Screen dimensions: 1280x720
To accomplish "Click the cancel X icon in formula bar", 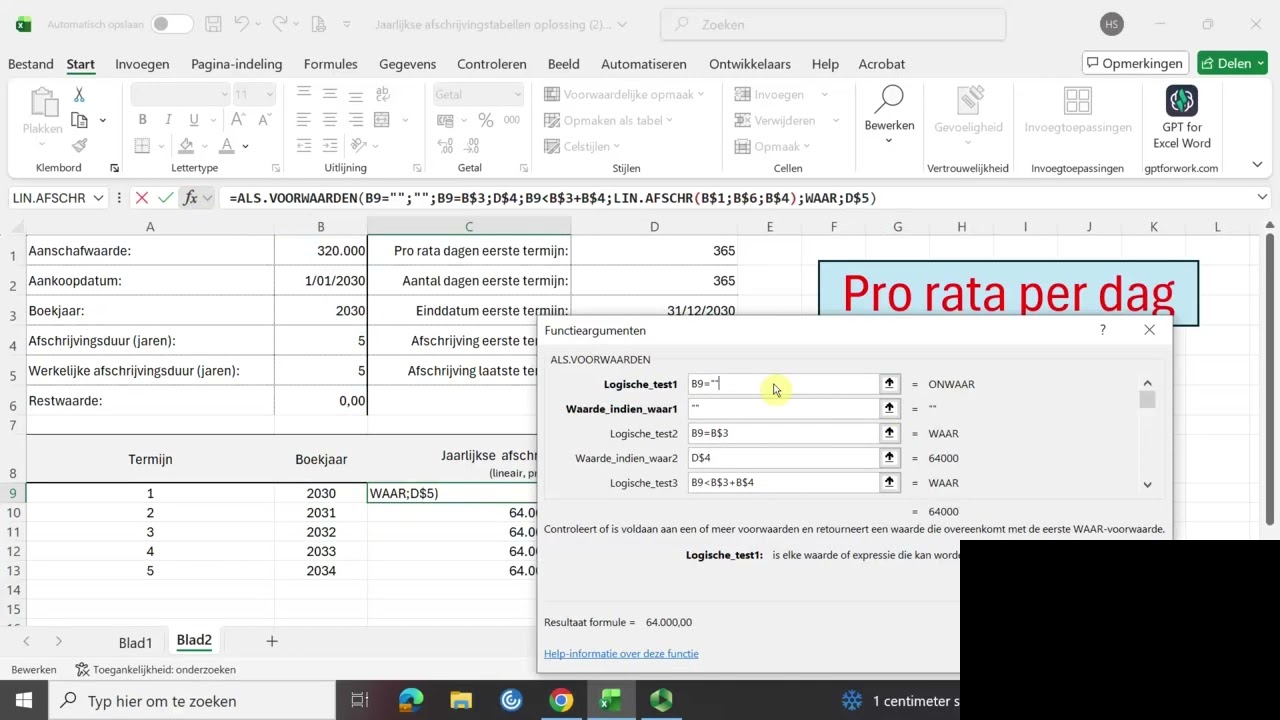I will 142,198.
